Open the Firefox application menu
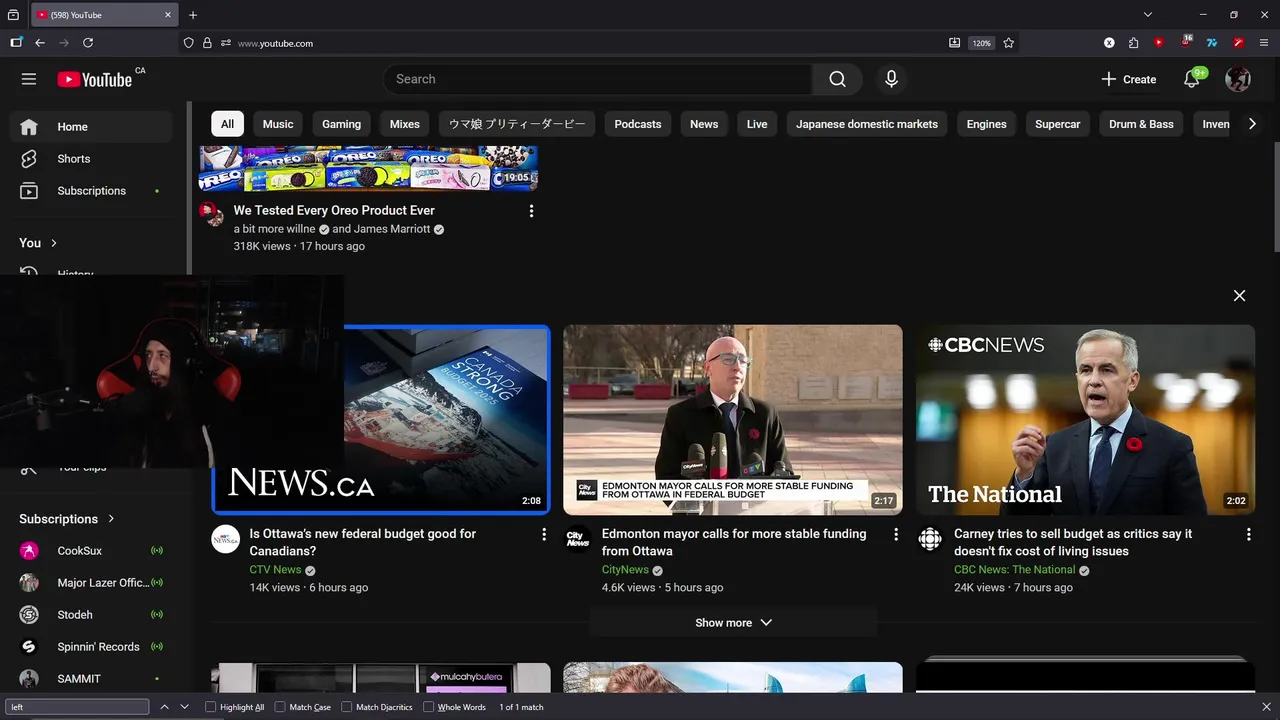The image size is (1280, 720). click(1263, 43)
